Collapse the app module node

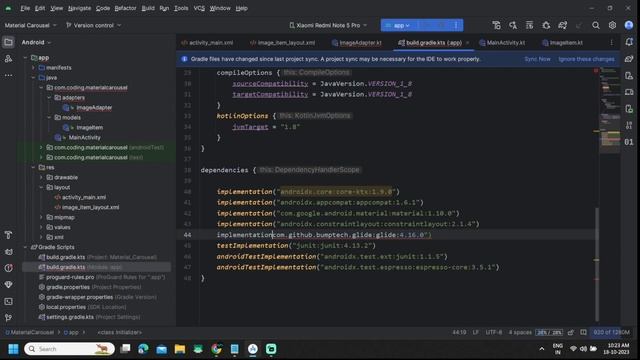click(x=26, y=58)
